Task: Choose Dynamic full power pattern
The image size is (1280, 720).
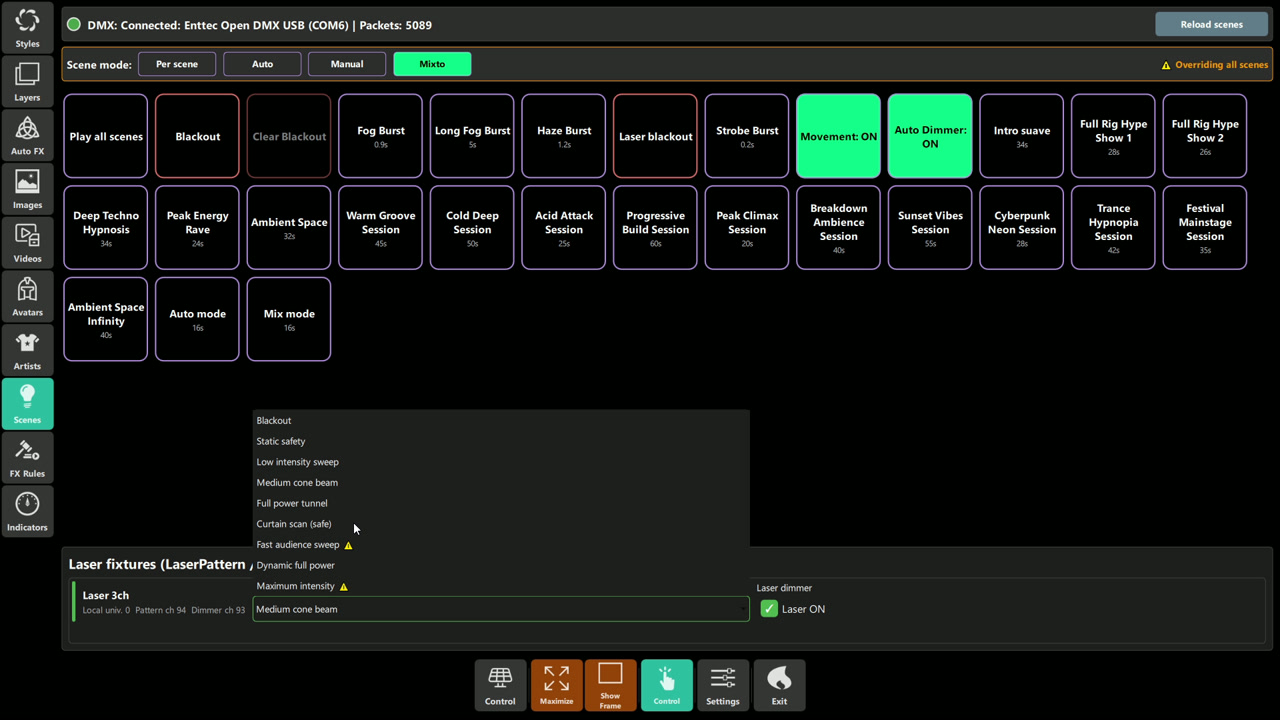Action: click(x=501, y=565)
